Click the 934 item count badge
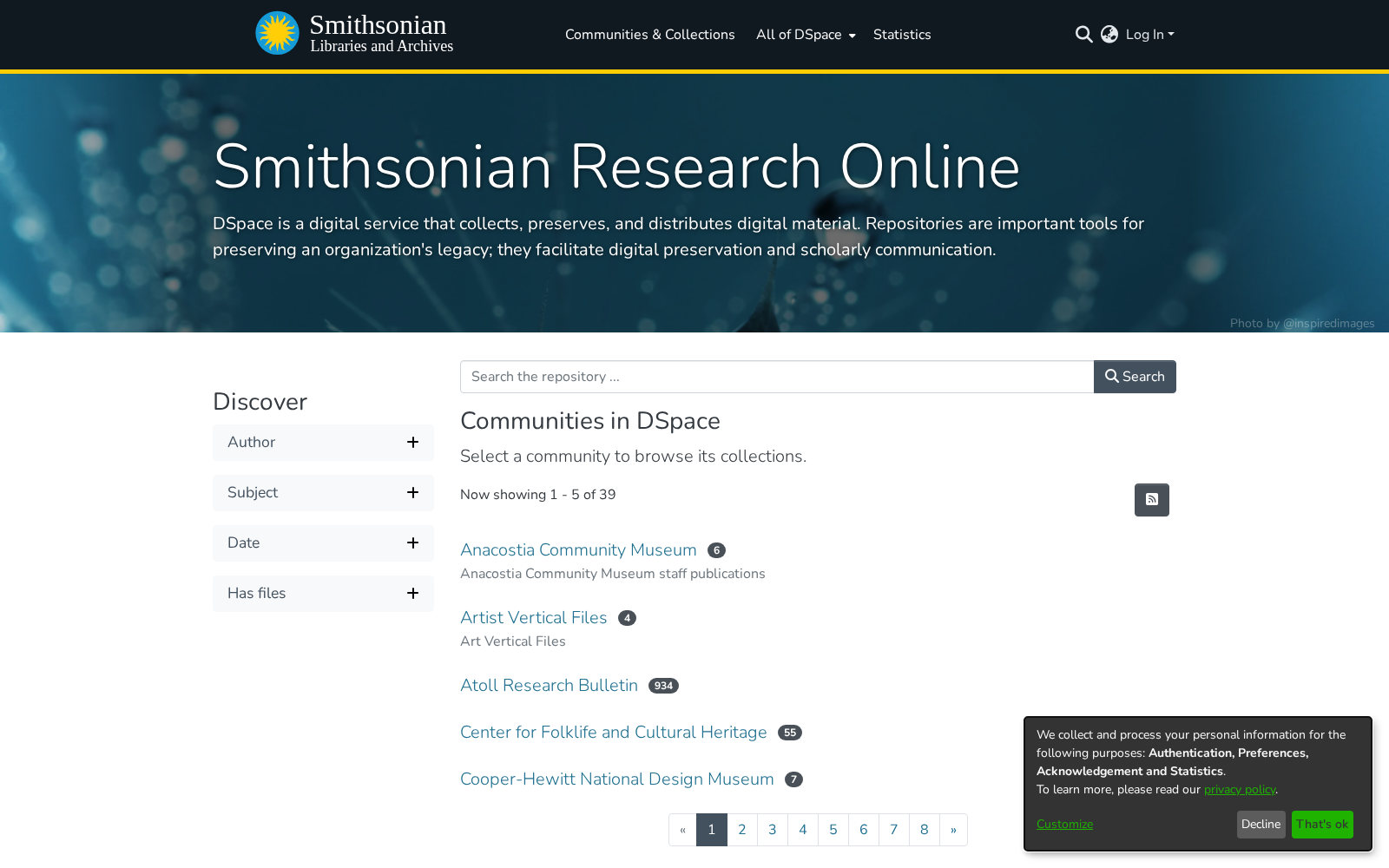The width and height of the screenshot is (1389, 868). 663,686
